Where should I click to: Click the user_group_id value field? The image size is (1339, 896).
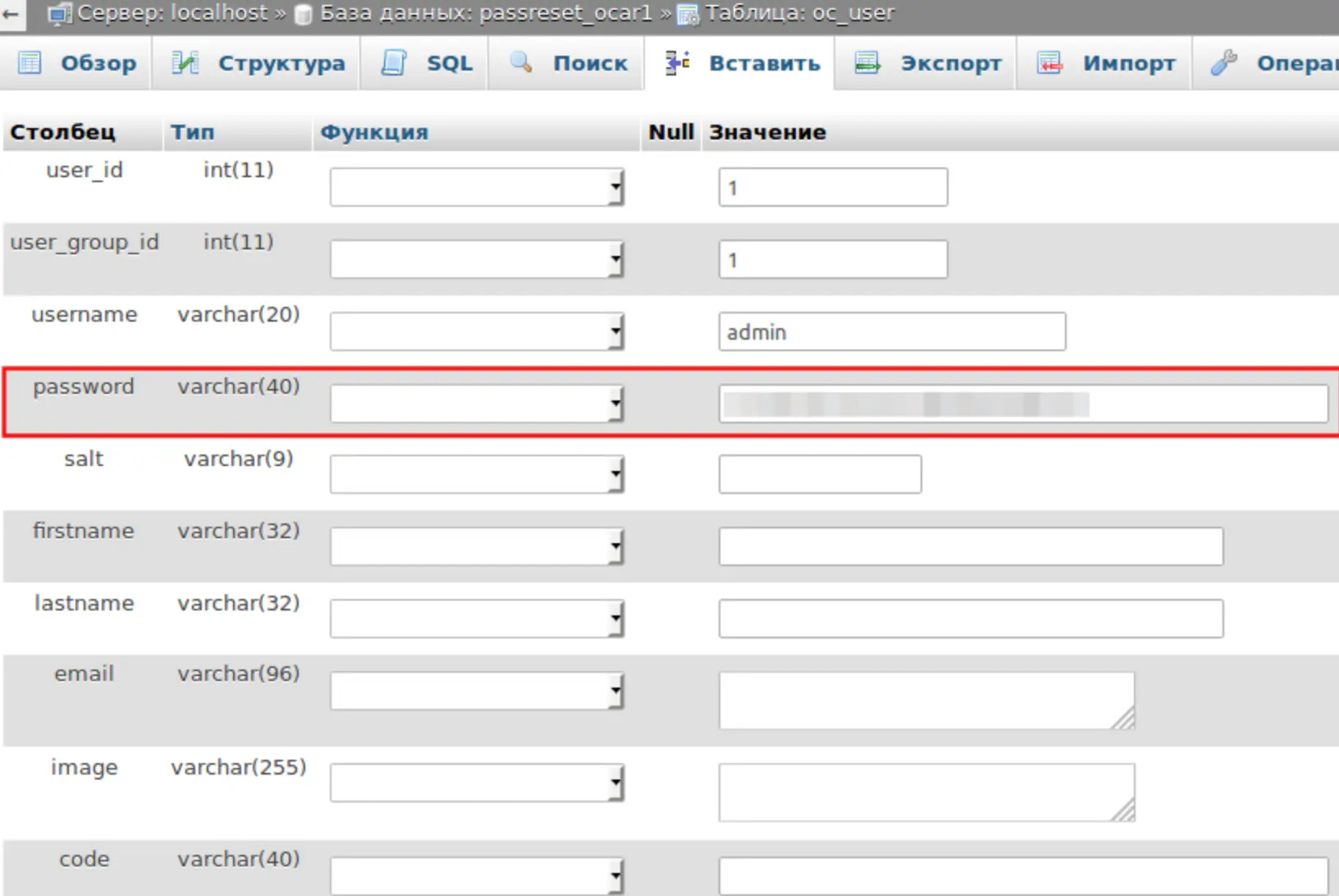833,259
